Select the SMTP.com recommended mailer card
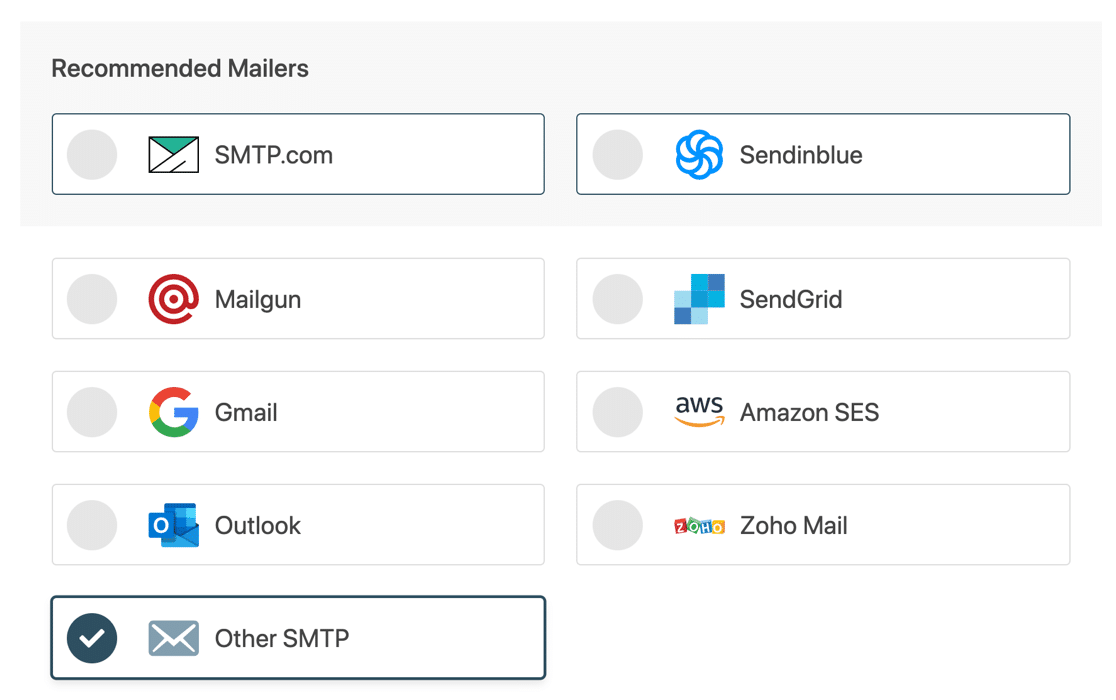Image resolution: width=1116 pixels, height=700 pixels. (x=297, y=153)
